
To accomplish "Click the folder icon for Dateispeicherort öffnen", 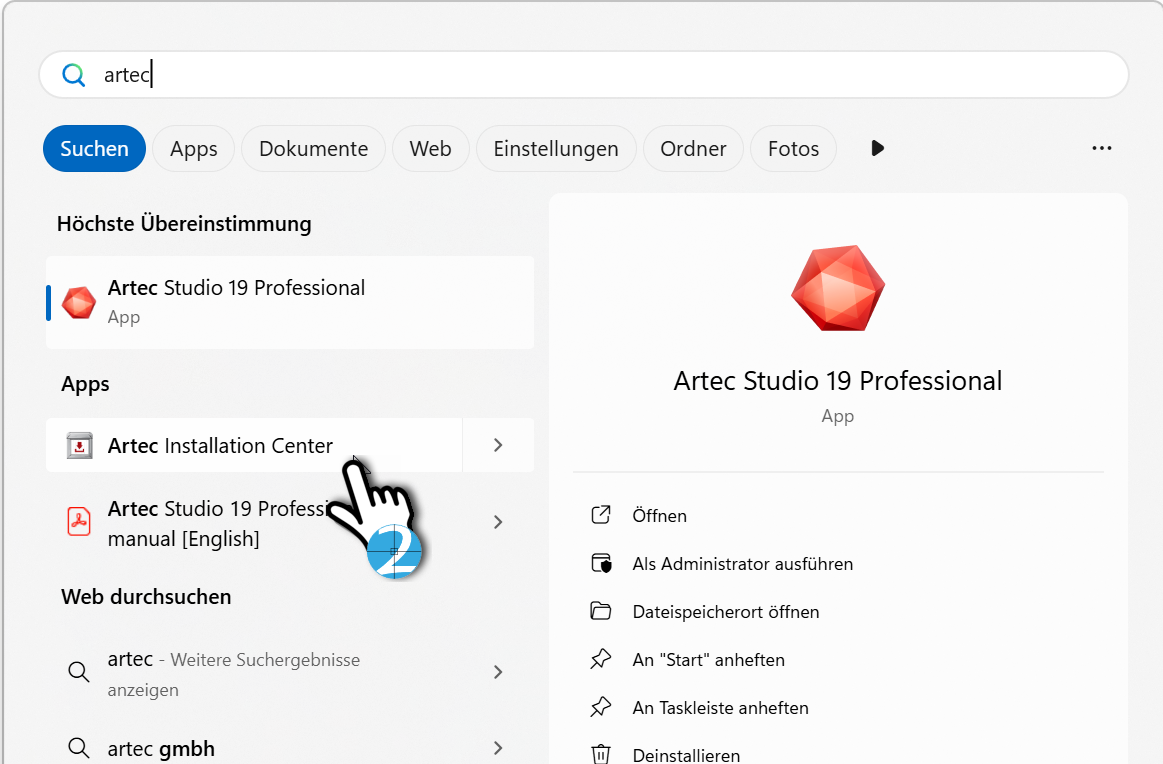I will point(601,611).
